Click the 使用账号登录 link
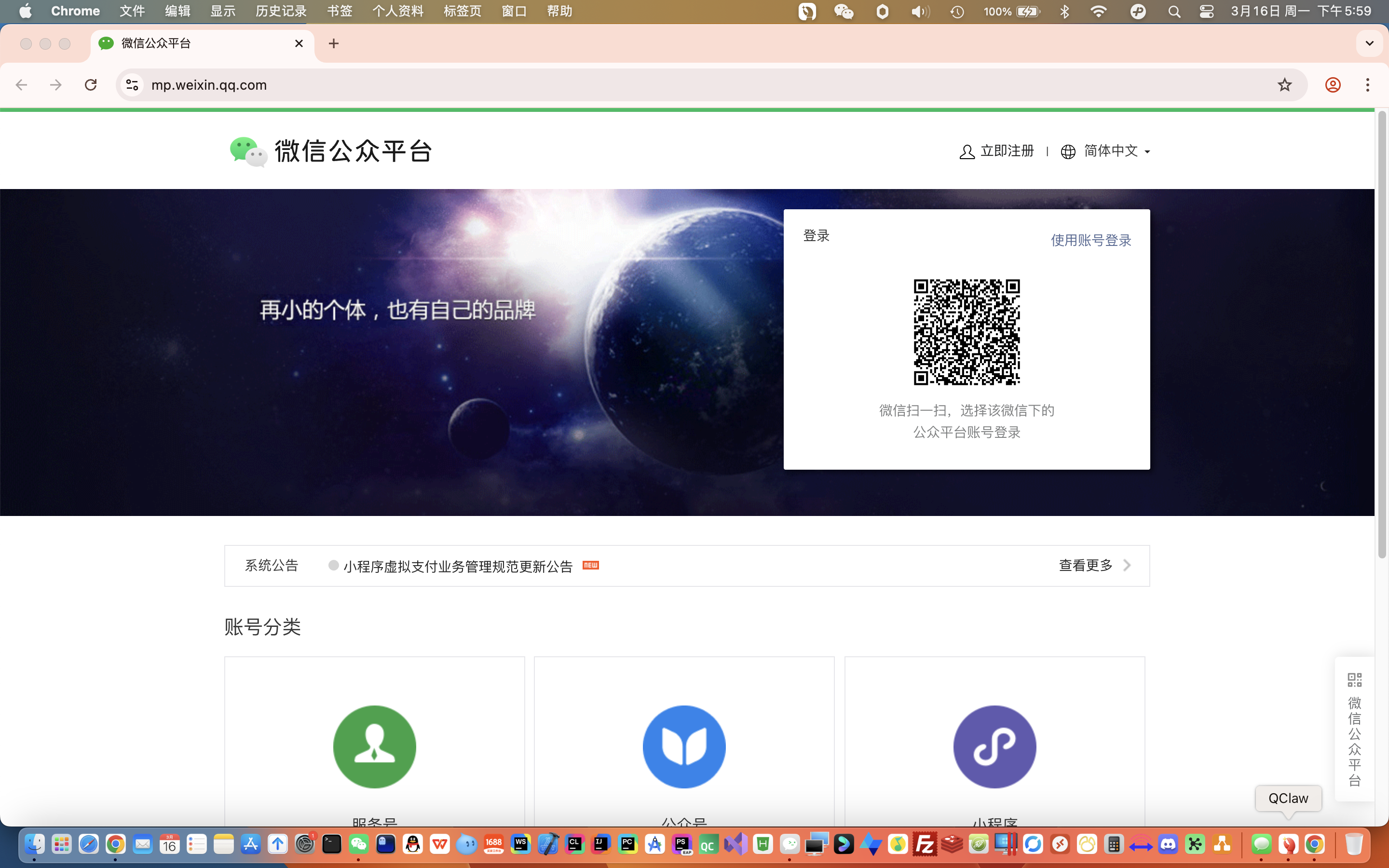The width and height of the screenshot is (1389, 868). (1090, 240)
